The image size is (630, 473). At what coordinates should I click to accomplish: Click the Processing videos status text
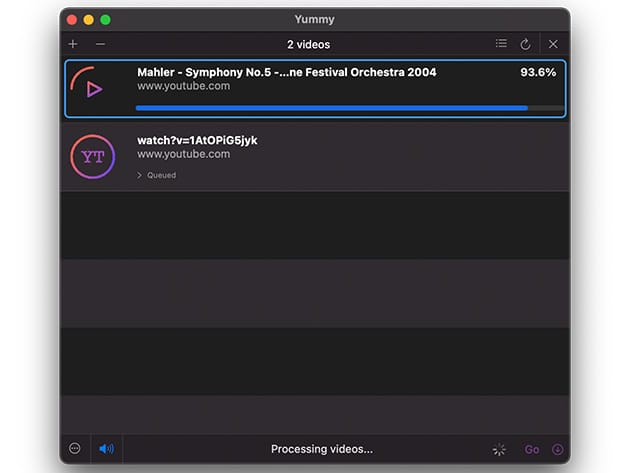coord(321,449)
